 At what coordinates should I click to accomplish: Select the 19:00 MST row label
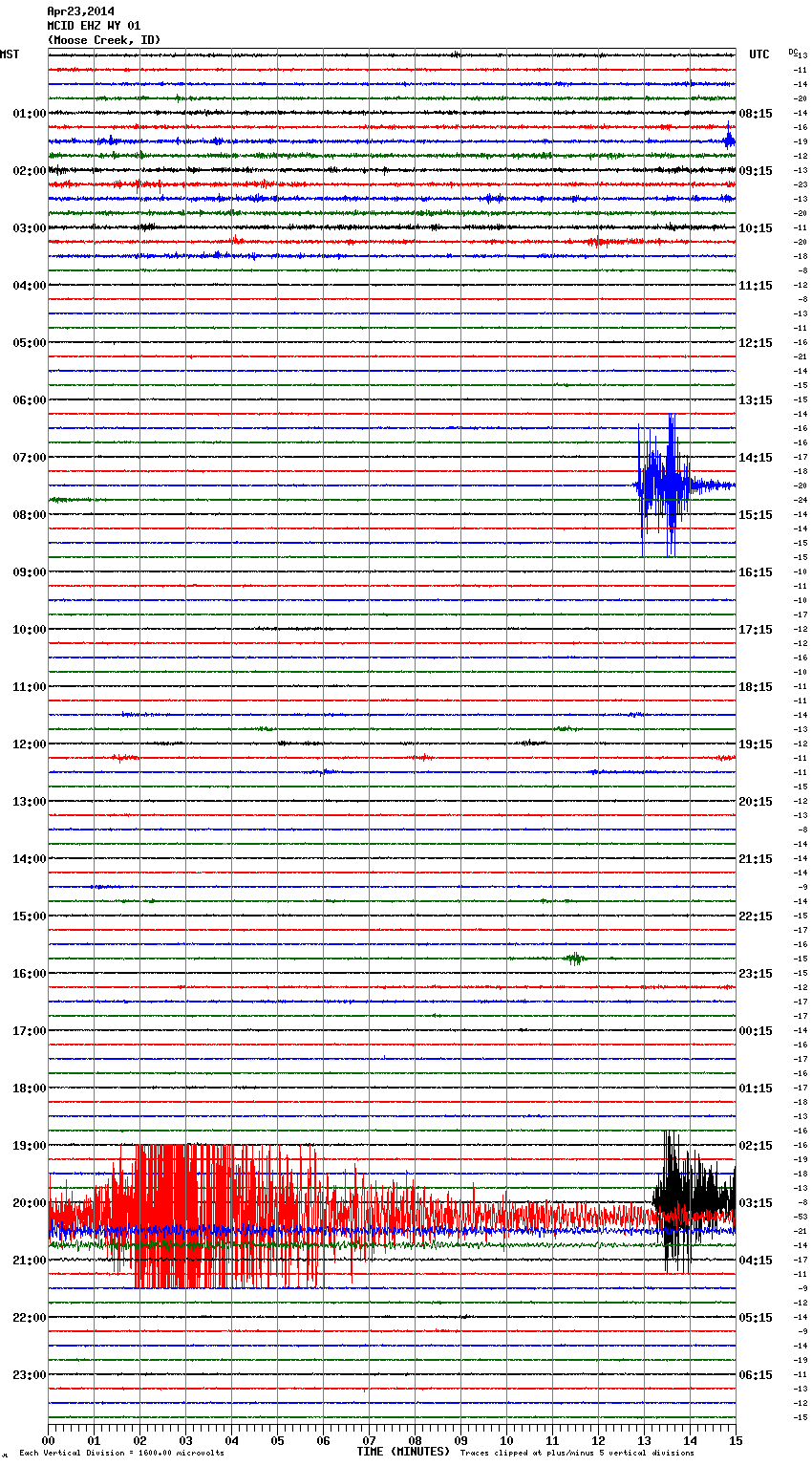pos(30,1146)
